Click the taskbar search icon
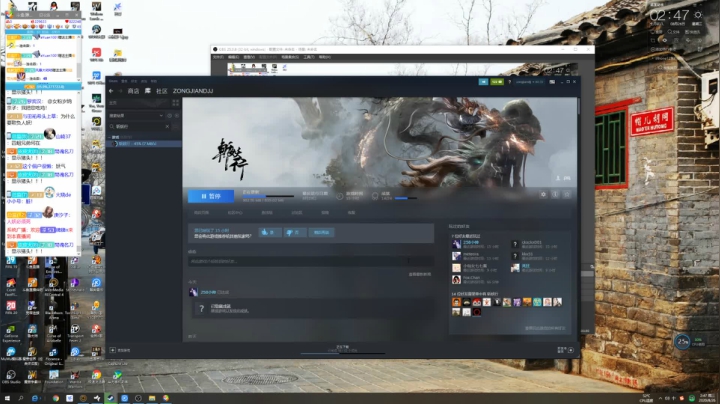Image resolution: width=720 pixels, height=404 pixels. pyautogui.click(x=21, y=398)
